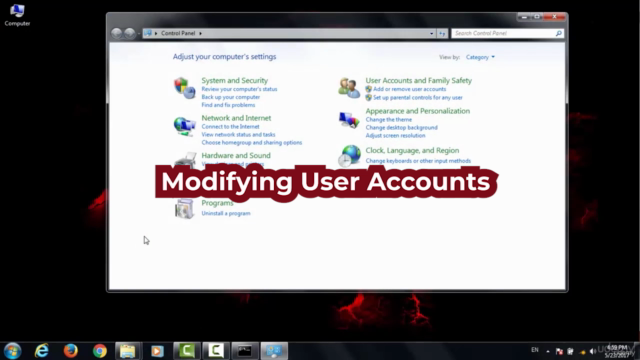
Task: Open the Clock, Language, and Region globe icon
Action: [349, 156]
